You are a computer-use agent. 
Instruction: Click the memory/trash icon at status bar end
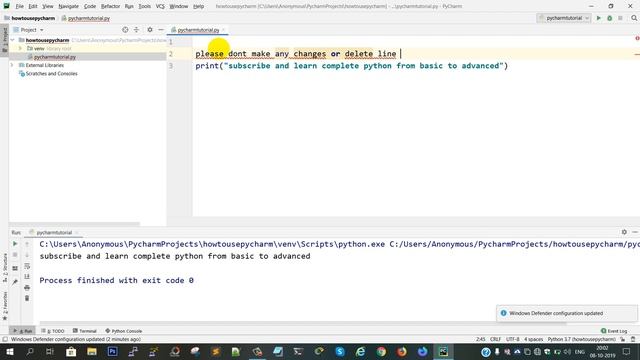[633, 339]
